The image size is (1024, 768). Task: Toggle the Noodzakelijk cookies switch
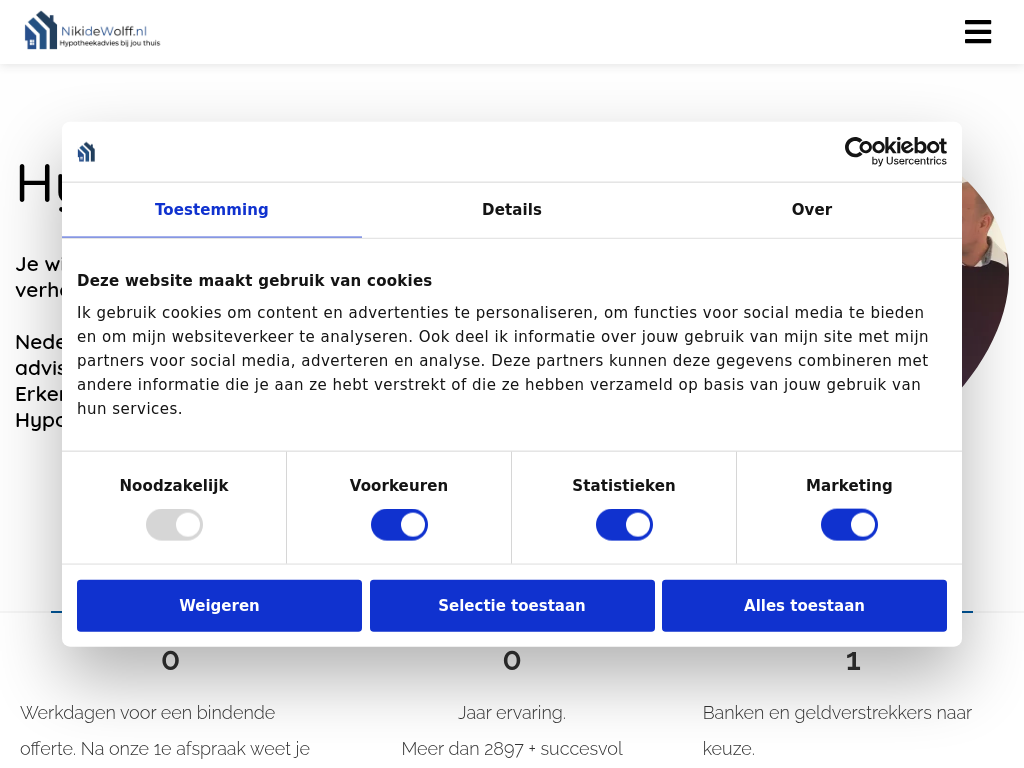tap(174, 525)
